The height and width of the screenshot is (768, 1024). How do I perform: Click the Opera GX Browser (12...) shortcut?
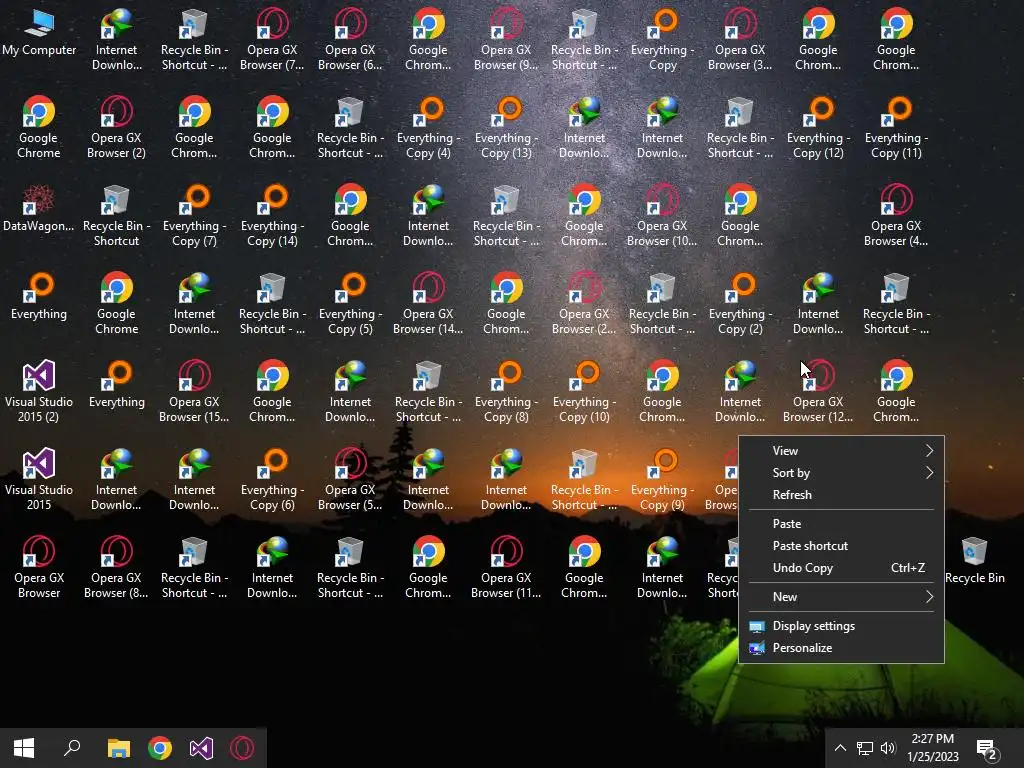[818, 391]
